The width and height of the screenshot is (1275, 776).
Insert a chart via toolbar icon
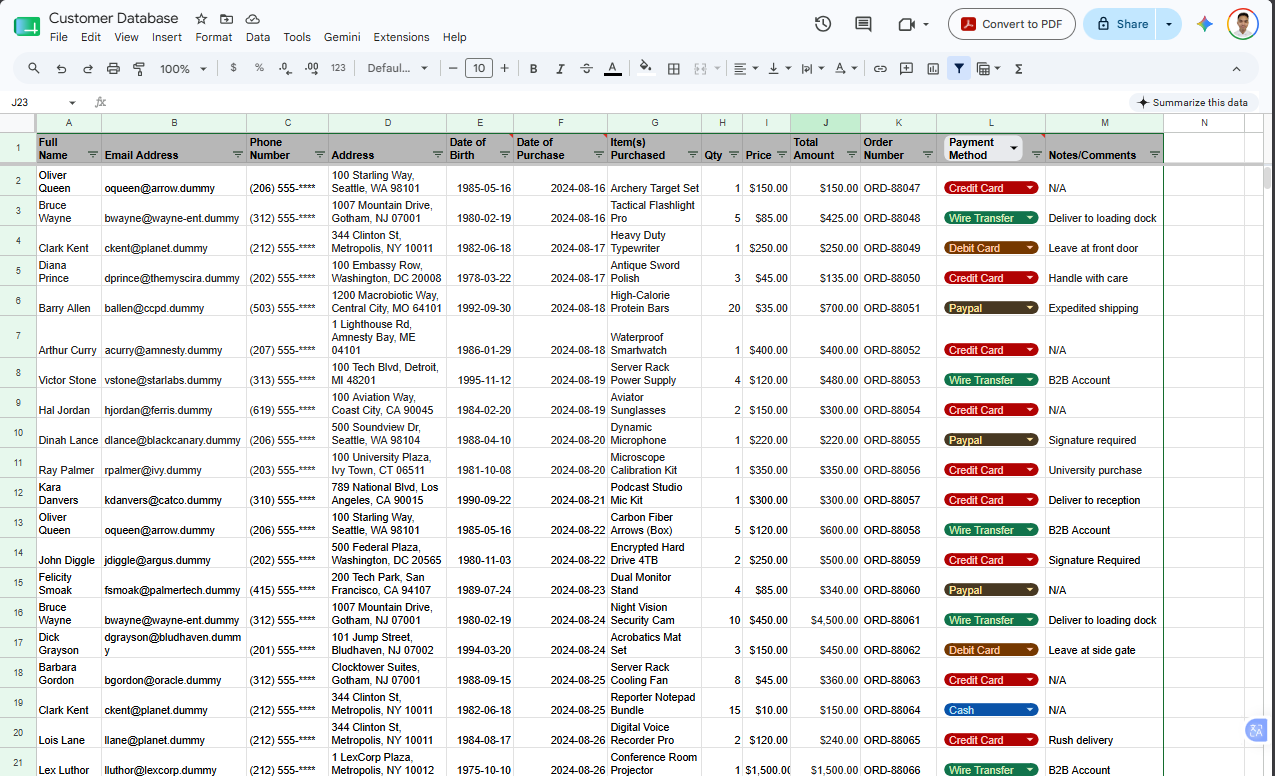click(x=933, y=68)
